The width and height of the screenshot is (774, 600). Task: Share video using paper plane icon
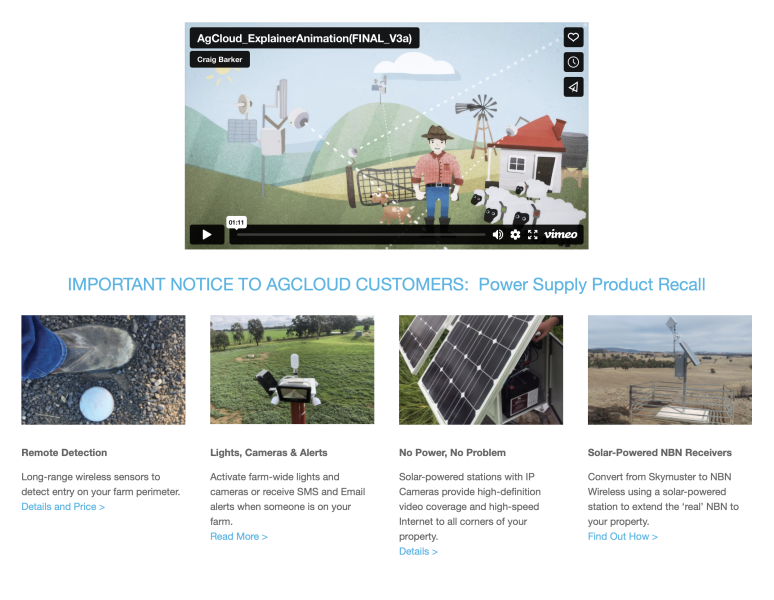[573, 87]
